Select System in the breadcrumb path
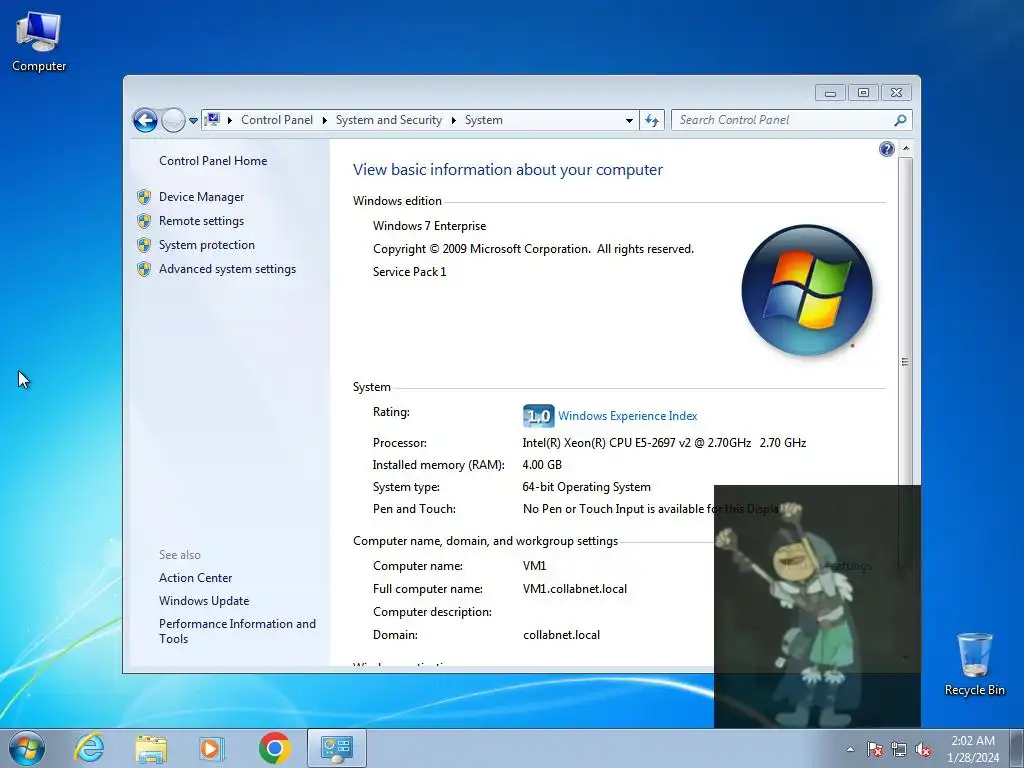The height and width of the screenshot is (768, 1024). click(x=484, y=120)
